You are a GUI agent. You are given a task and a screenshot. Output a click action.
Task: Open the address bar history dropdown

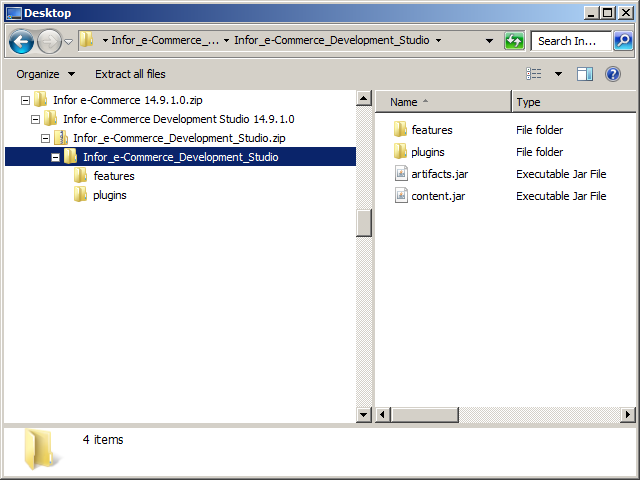coord(489,41)
